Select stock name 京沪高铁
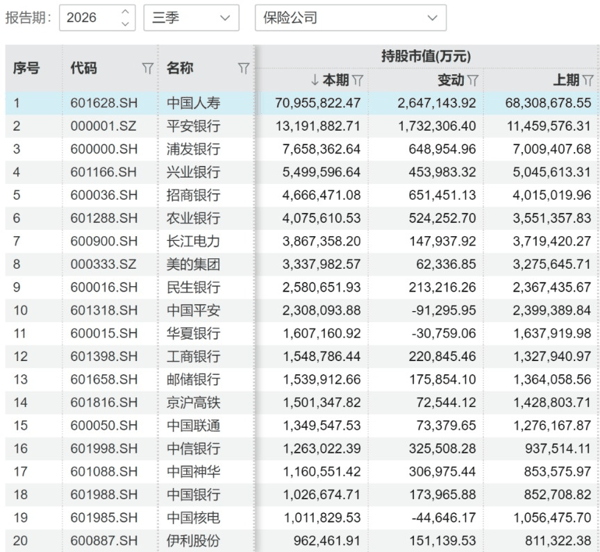The width and height of the screenshot is (600, 552). click(x=193, y=402)
